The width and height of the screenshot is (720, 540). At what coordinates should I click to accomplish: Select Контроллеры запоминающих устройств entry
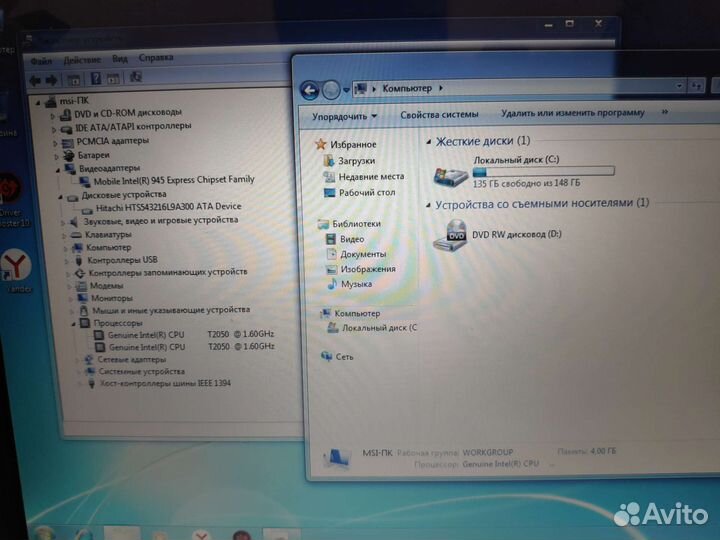tap(168, 272)
